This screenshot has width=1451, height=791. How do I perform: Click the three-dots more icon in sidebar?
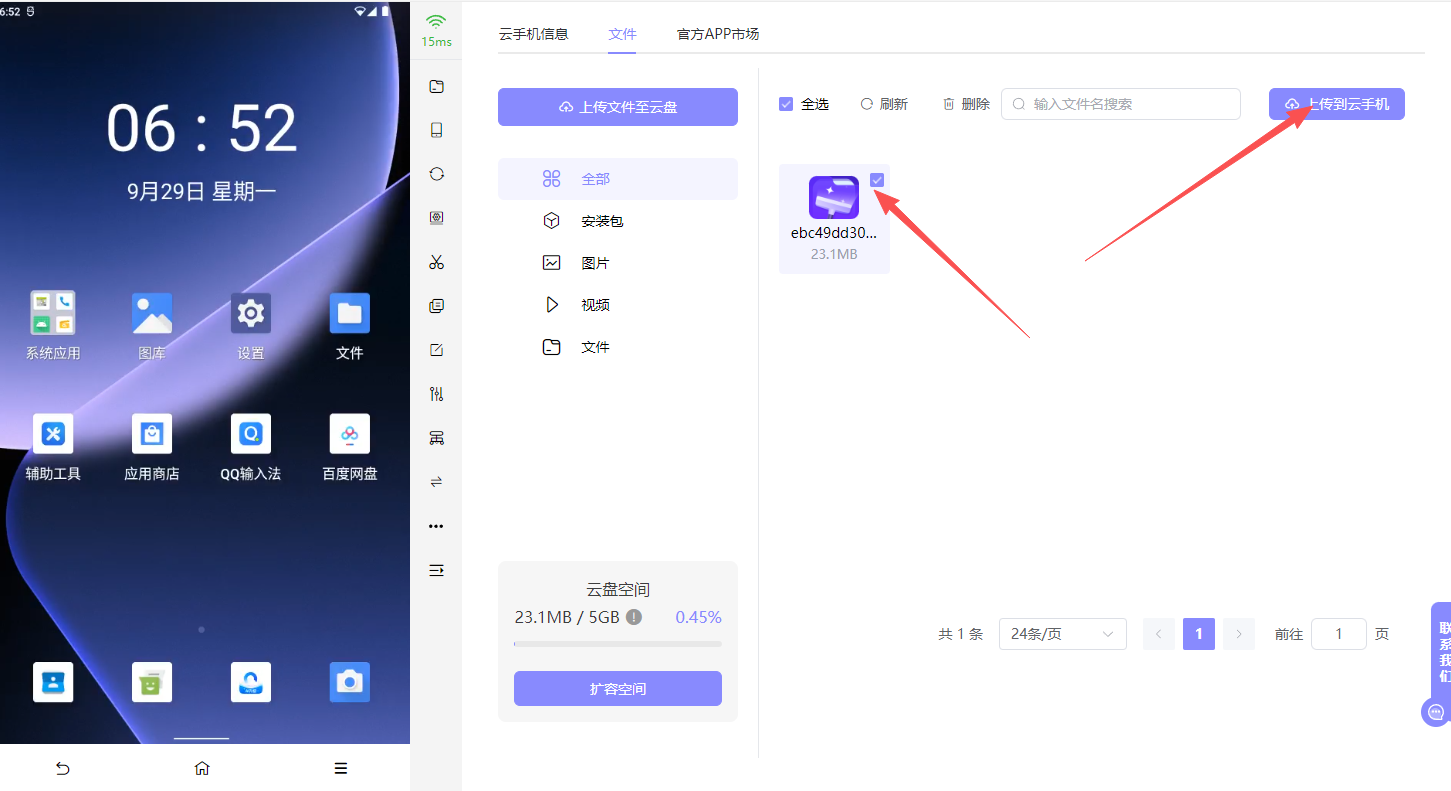point(436,526)
